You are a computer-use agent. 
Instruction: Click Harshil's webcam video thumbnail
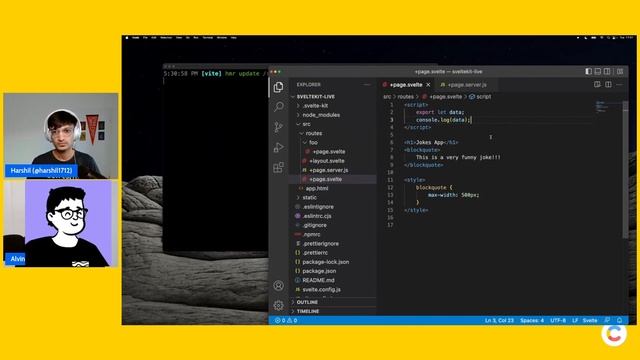tap(61, 136)
